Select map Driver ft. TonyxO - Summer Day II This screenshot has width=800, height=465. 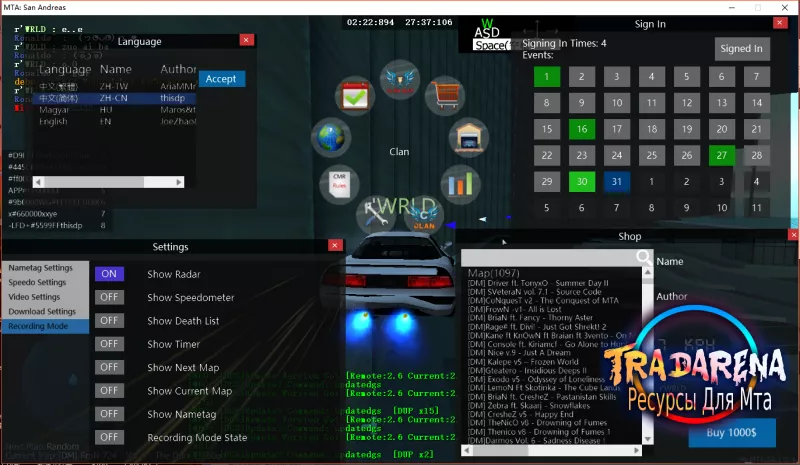(x=538, y=283)
